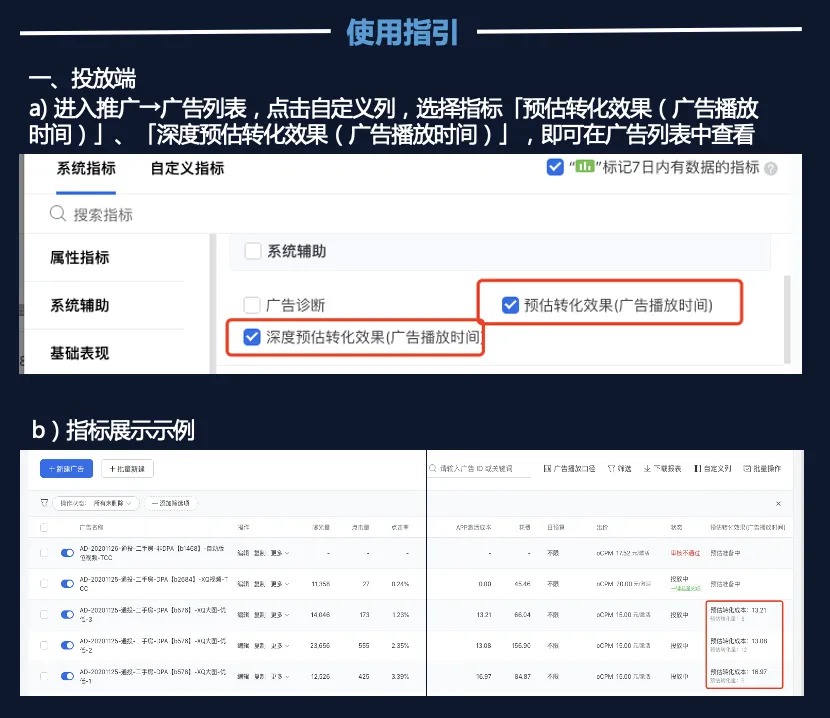
Task: Click the ad ID or keyword search input
Action: [x=480, y=469]
